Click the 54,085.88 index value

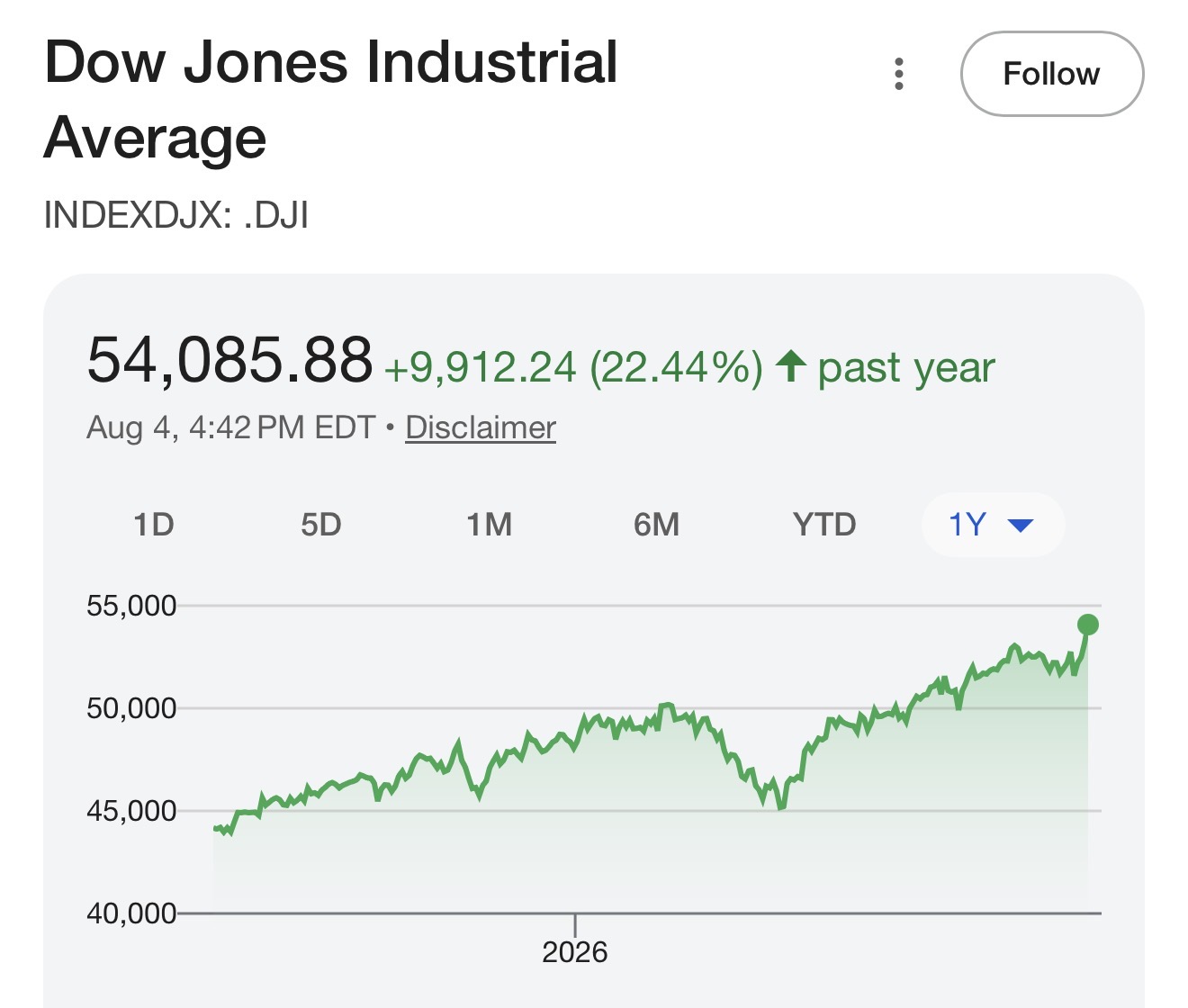coord(229,360)
